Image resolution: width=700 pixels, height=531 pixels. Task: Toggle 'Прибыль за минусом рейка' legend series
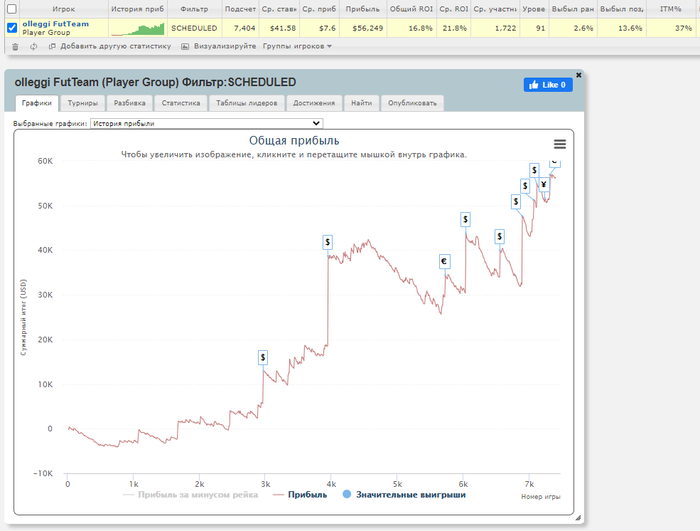click(x=191, y=495)
